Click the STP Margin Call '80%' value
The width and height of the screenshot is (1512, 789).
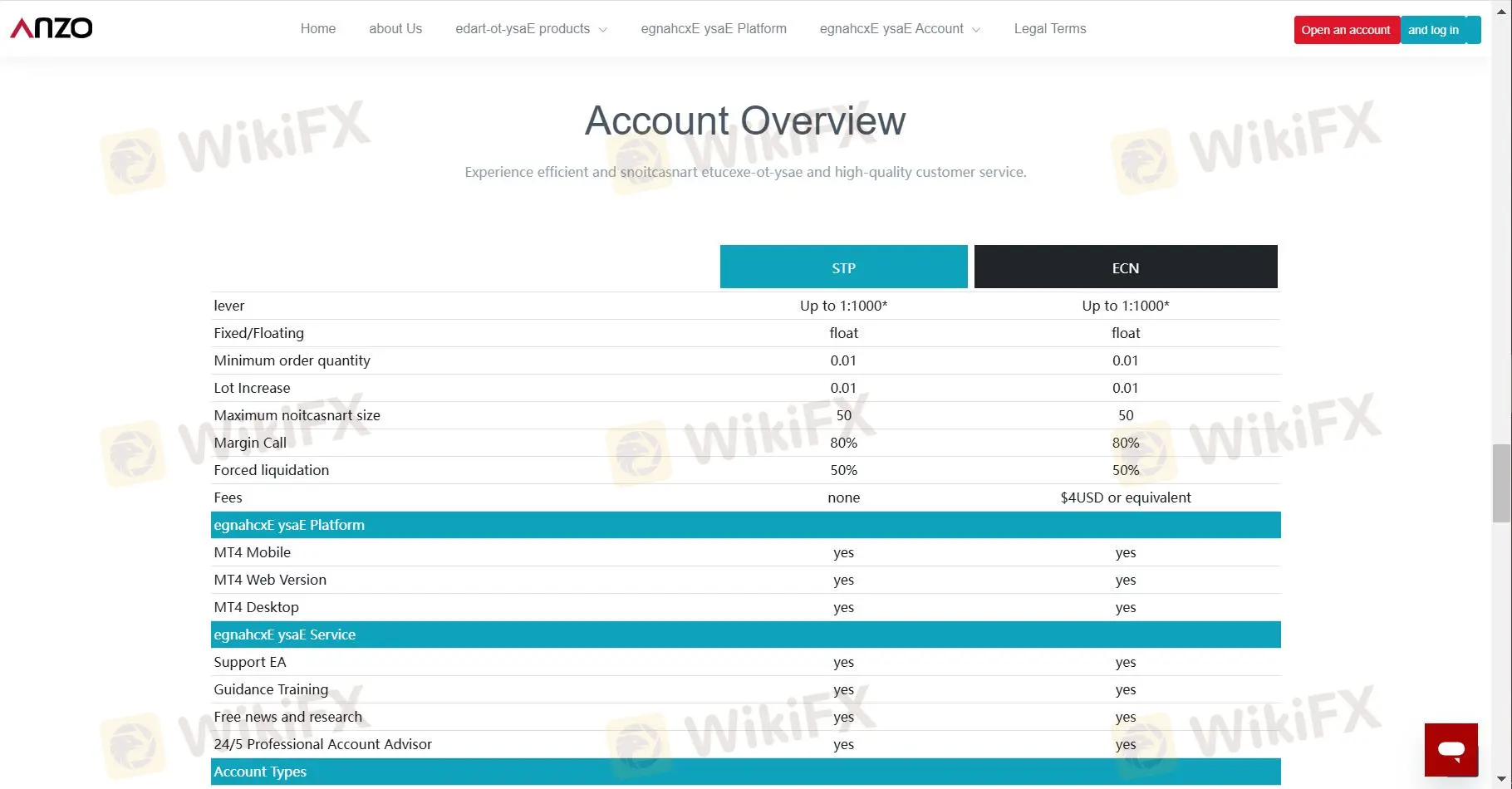pos(844,443)
